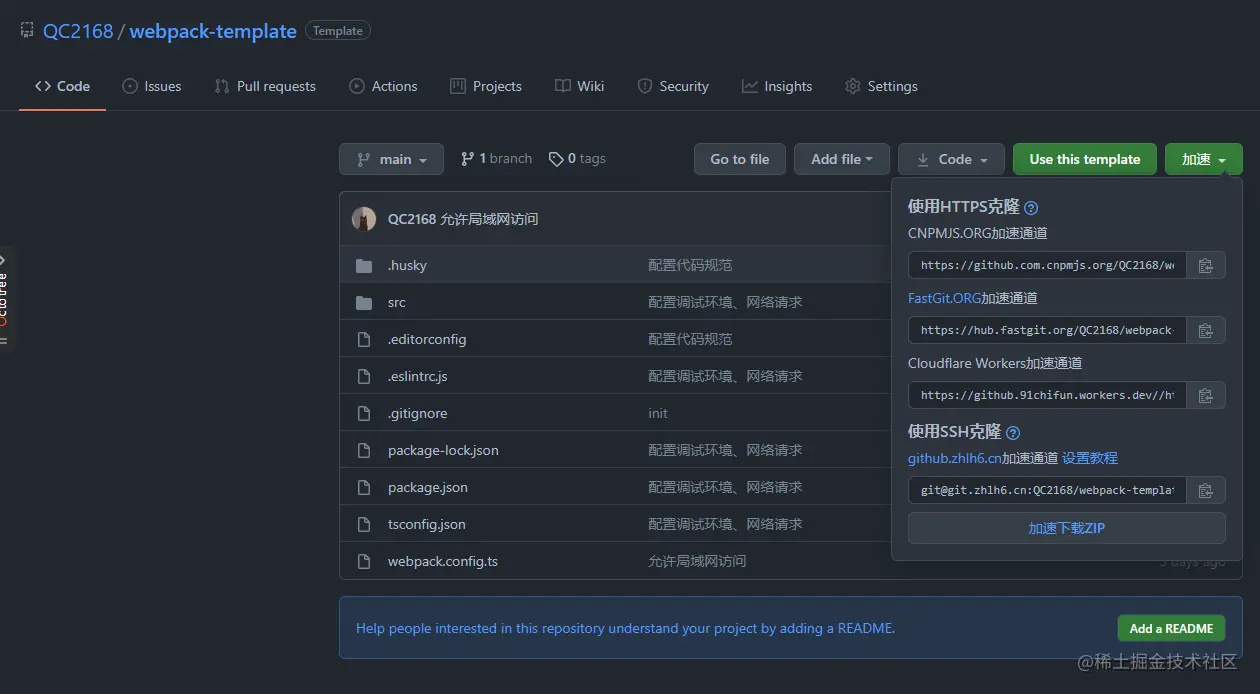The height and width of the screenshot is (694, 1260).
Task: Open the .eslintrc.js file
Action: [x=418, y=376]
